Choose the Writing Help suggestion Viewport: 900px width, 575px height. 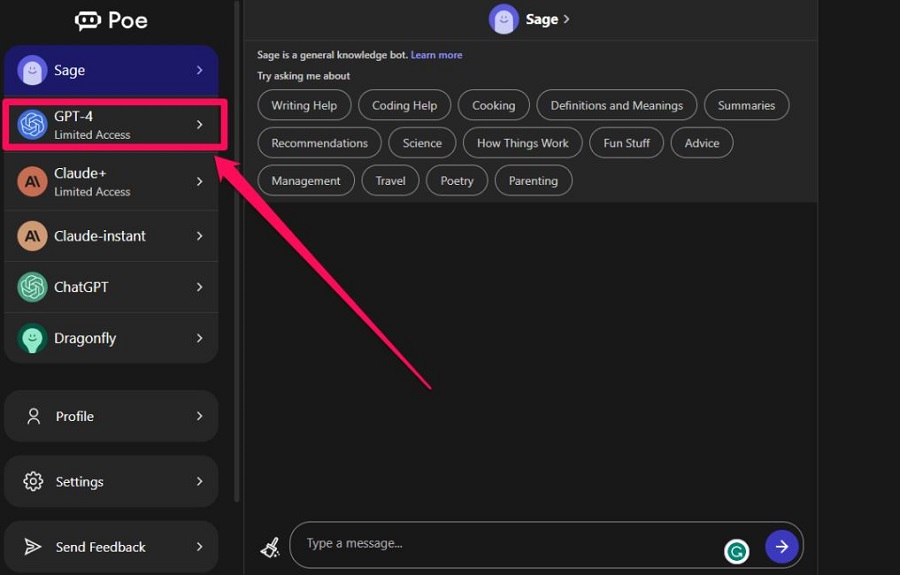[x=304, y=105]
